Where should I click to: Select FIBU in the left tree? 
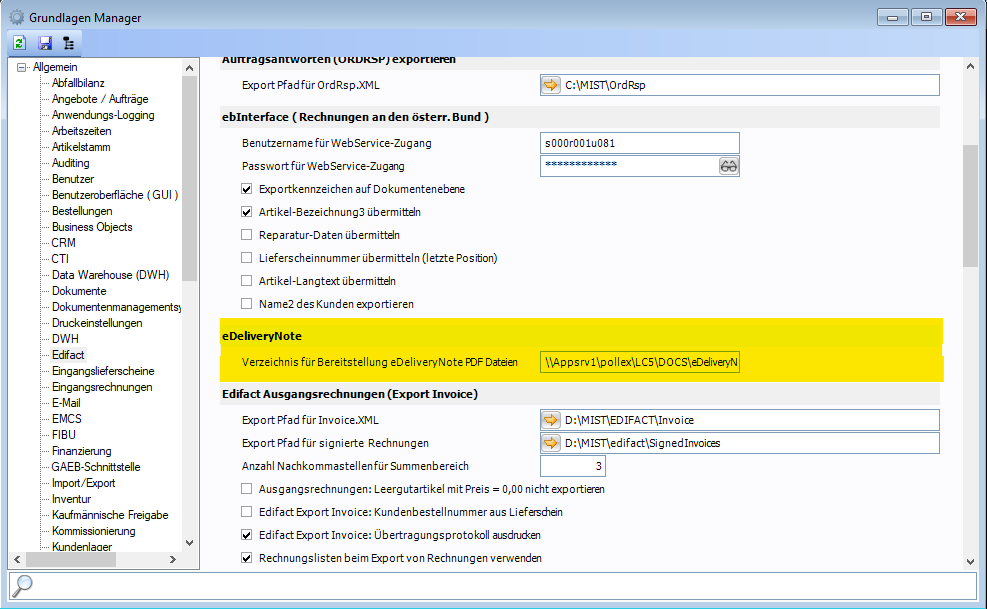click(64, 435)
